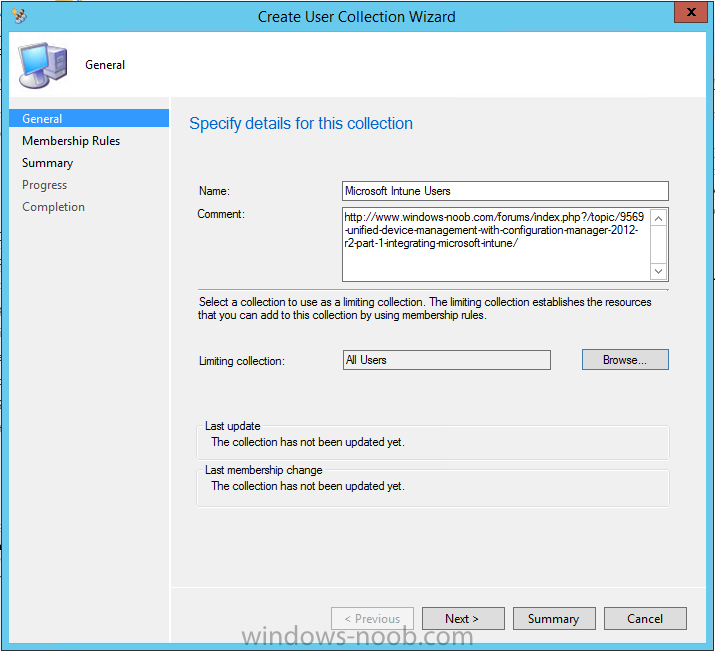Click the Summary button at bottom

click(554, 618)
